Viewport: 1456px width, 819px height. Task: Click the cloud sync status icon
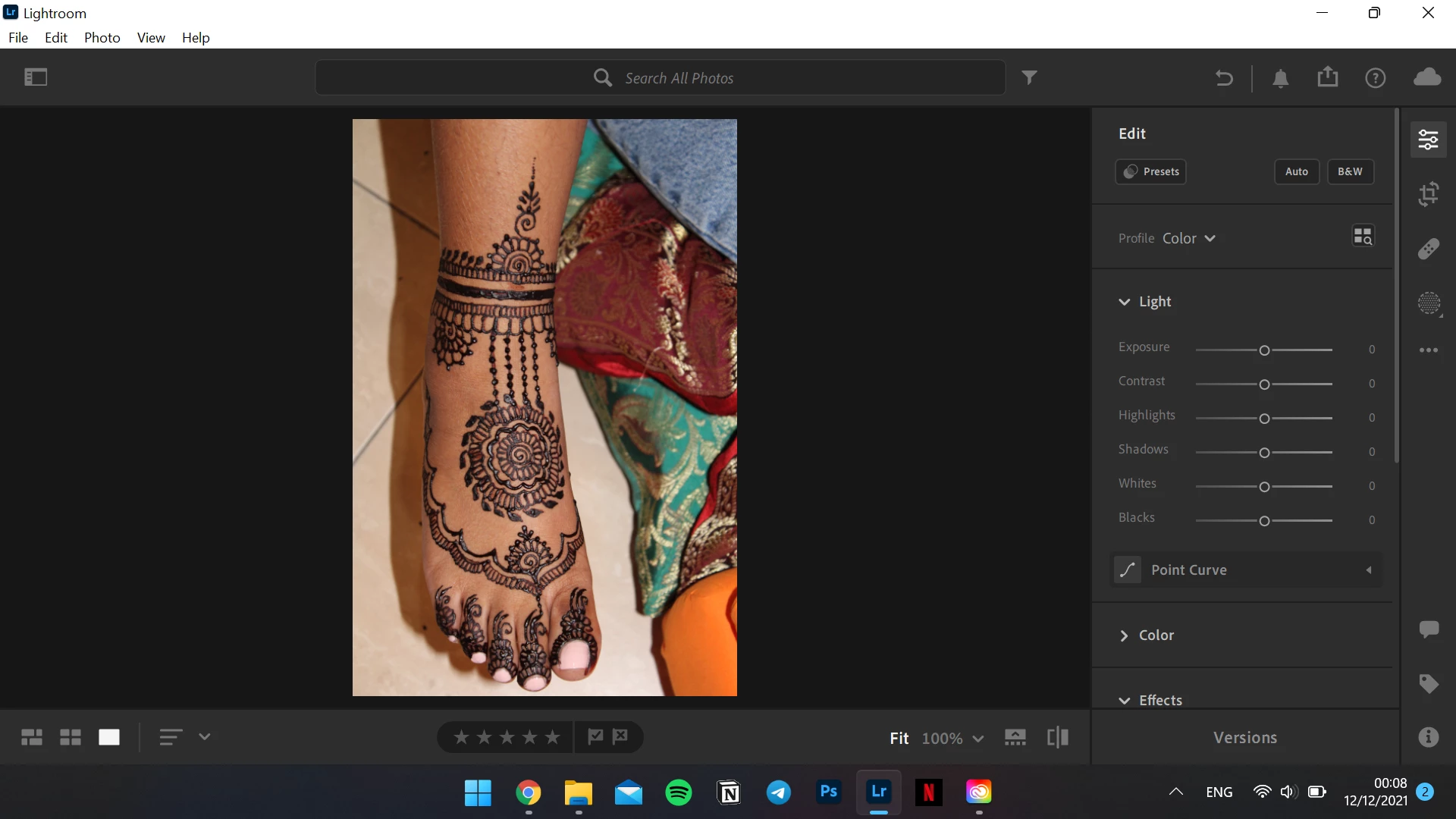pos(1427,77)
